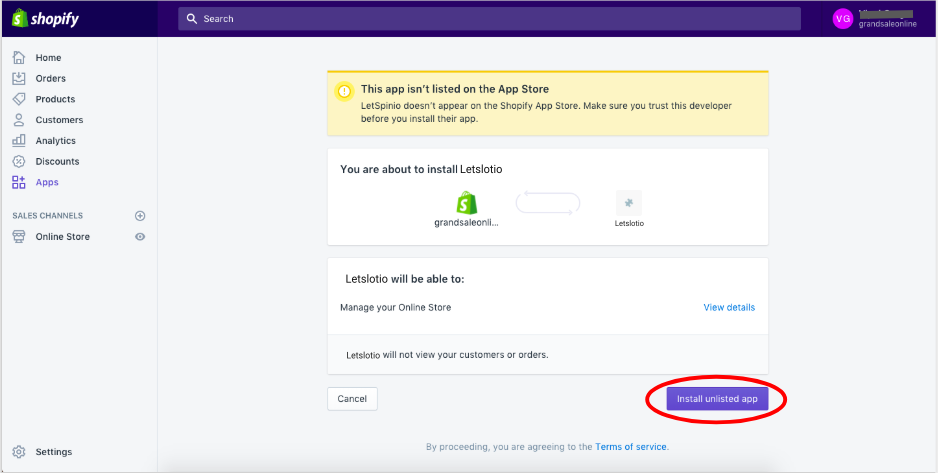Viewport: 938px width, 473px height.
Task: Open the VG account avatar menu
Action: click(x=844, y=19)
